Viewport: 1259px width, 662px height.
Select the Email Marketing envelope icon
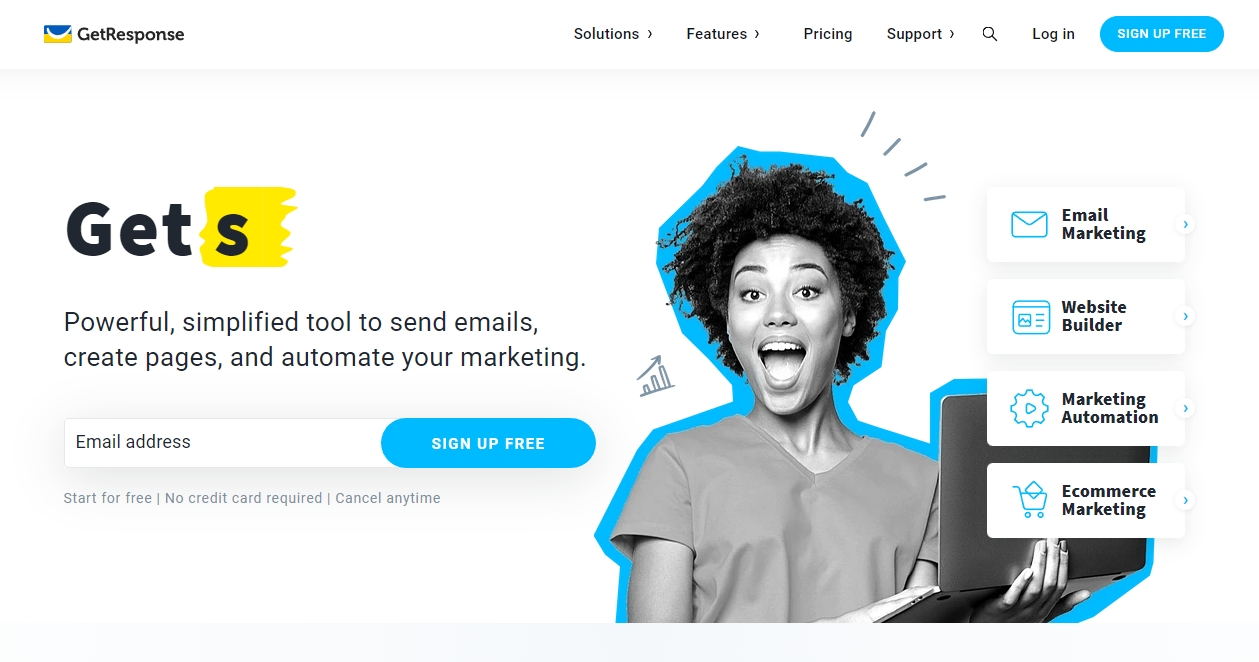point(1029,224)
